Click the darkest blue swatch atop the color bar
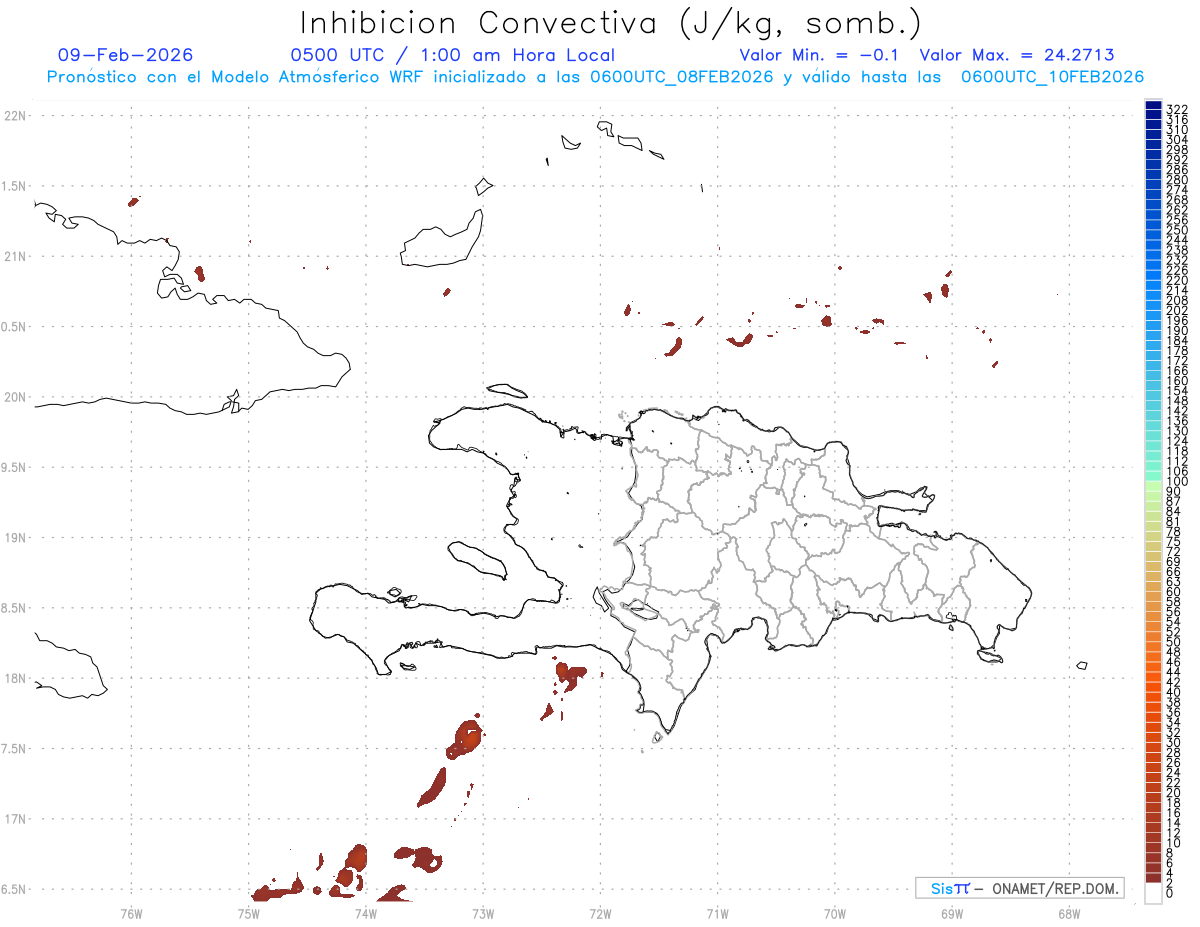 [x=1153, y=104]
